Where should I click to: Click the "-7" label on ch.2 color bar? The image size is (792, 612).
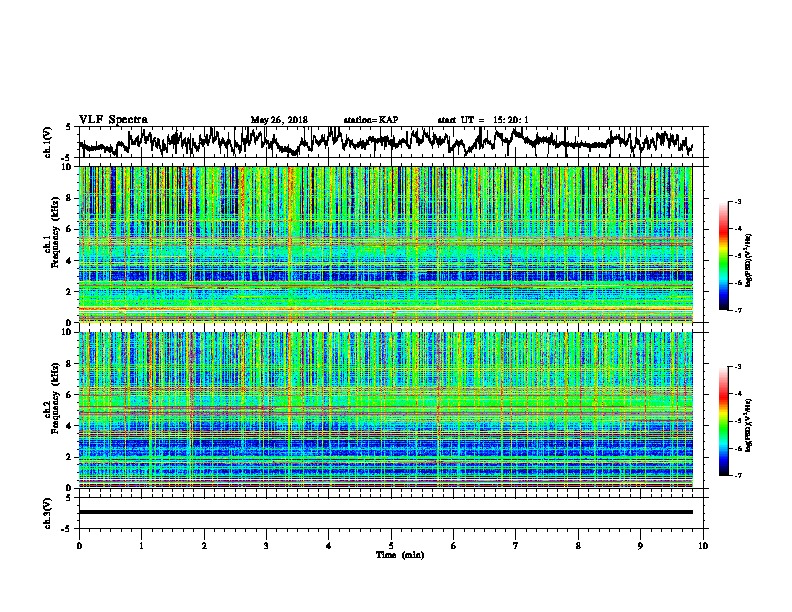click(x=738, y=475)
